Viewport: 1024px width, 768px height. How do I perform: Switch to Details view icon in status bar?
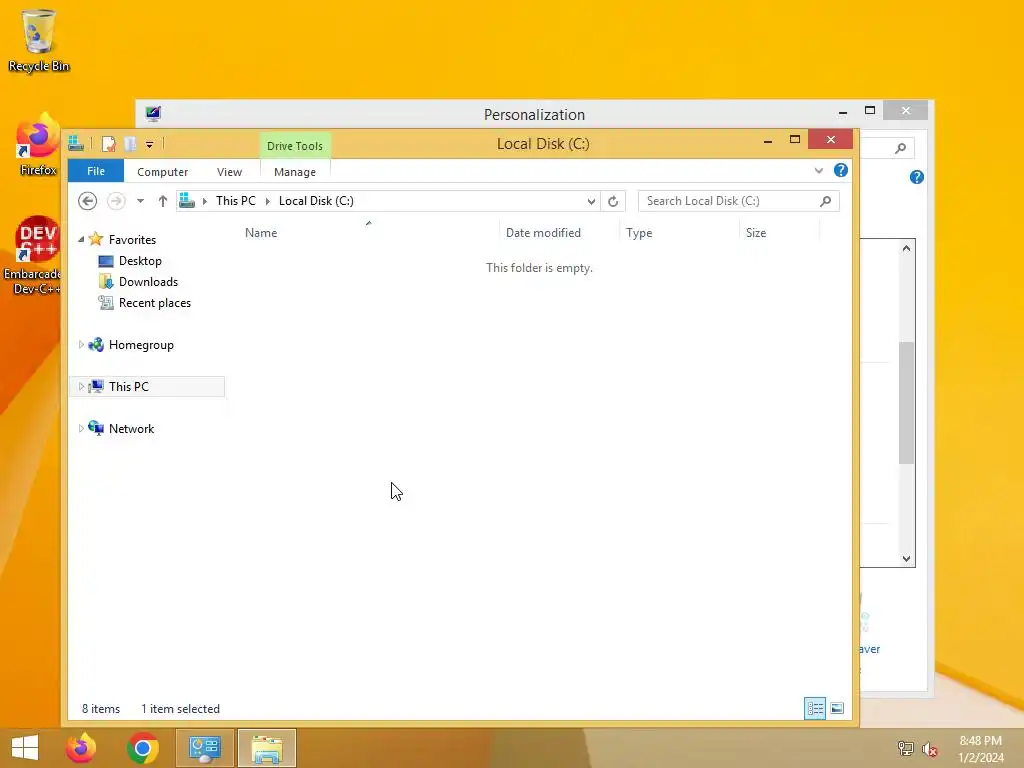pyautogui.click(x=814, y=709)
